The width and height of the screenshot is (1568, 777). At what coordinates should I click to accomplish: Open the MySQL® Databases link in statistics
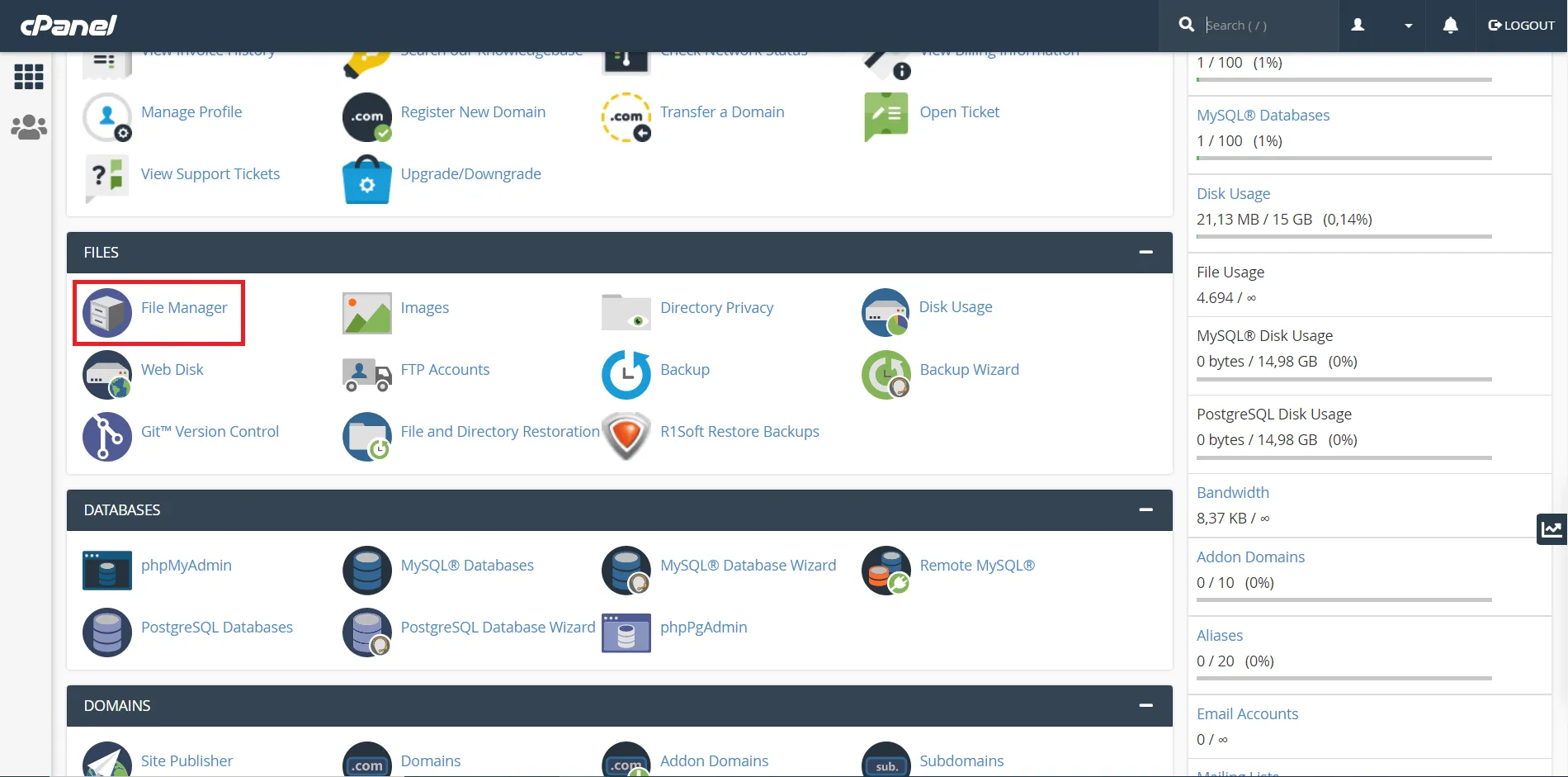coord(1263,115)
